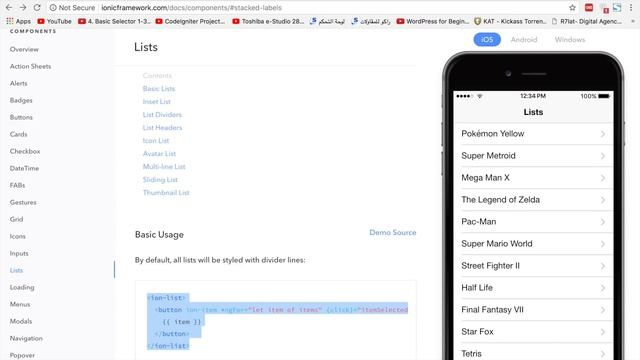Switch the preview to iOS
Image resolution: width=640 pixels, height=360 pixels.
487,40
